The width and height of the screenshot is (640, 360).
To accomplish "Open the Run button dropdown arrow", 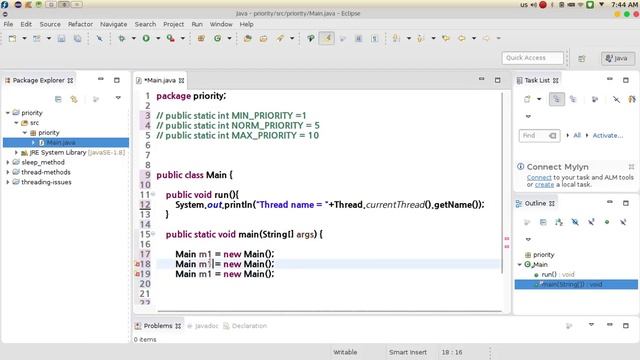I will coord(158,38).
